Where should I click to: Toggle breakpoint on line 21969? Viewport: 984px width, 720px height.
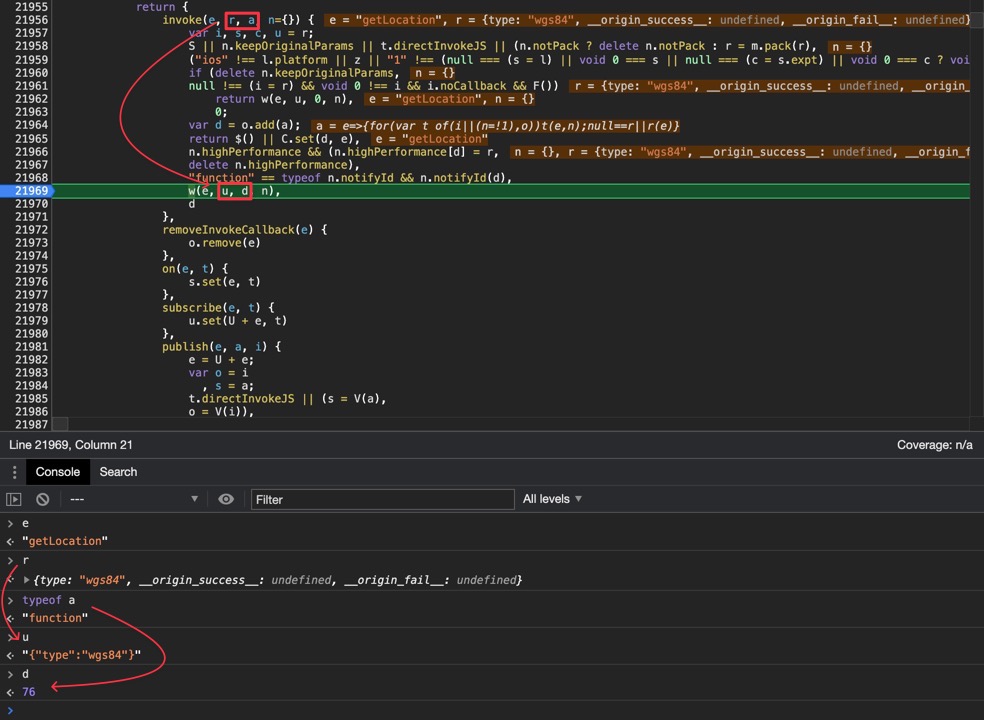pos(31,191)
